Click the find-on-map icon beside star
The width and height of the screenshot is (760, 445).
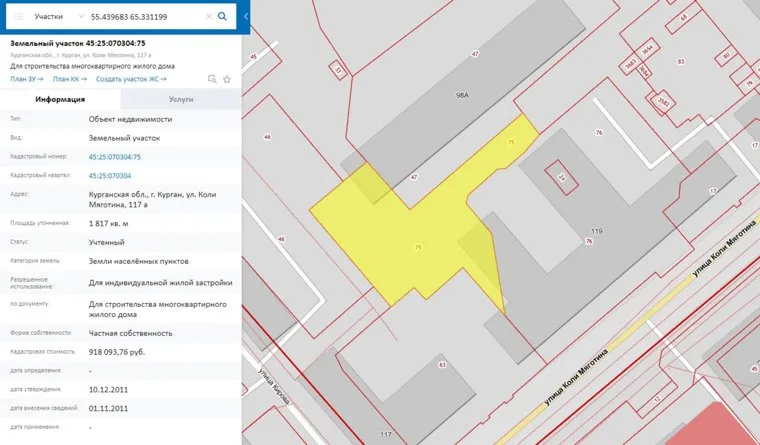pyautogui.click(x=212, y=78)
